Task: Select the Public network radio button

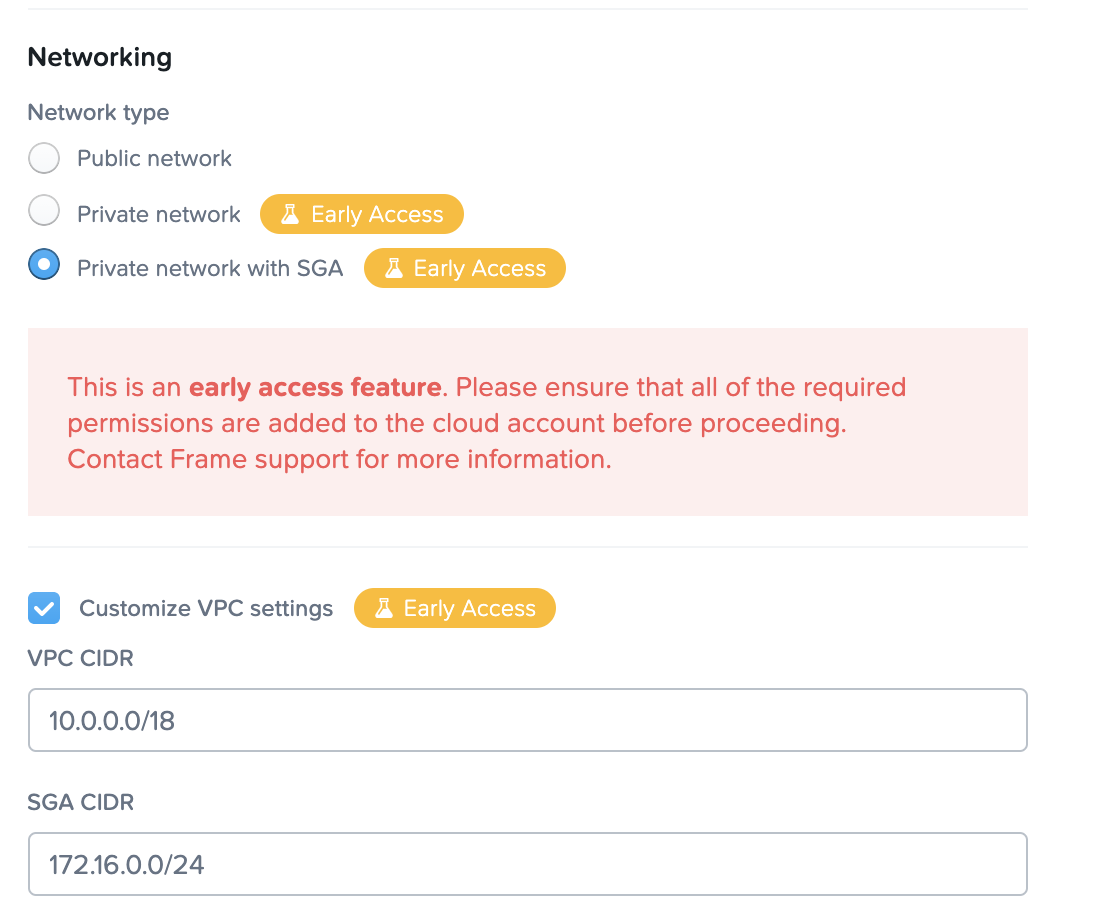Action: point(44,158)
